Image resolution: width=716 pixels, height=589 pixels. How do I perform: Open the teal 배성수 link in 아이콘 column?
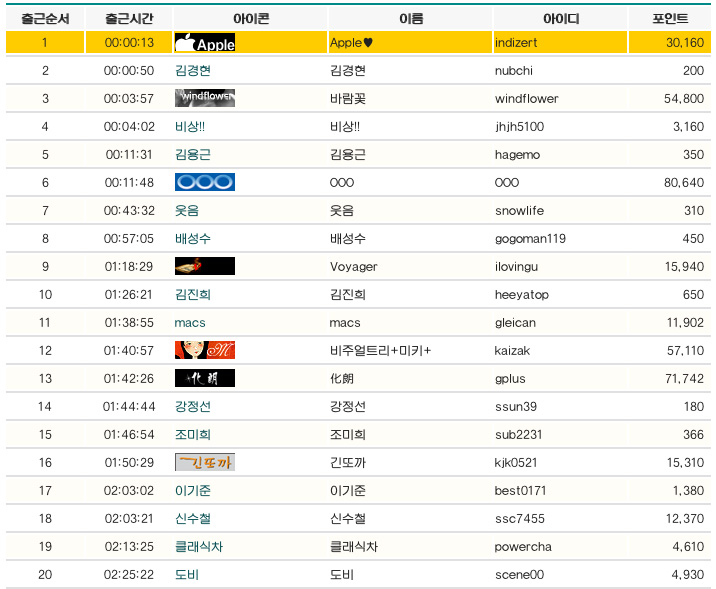(193, 239)
